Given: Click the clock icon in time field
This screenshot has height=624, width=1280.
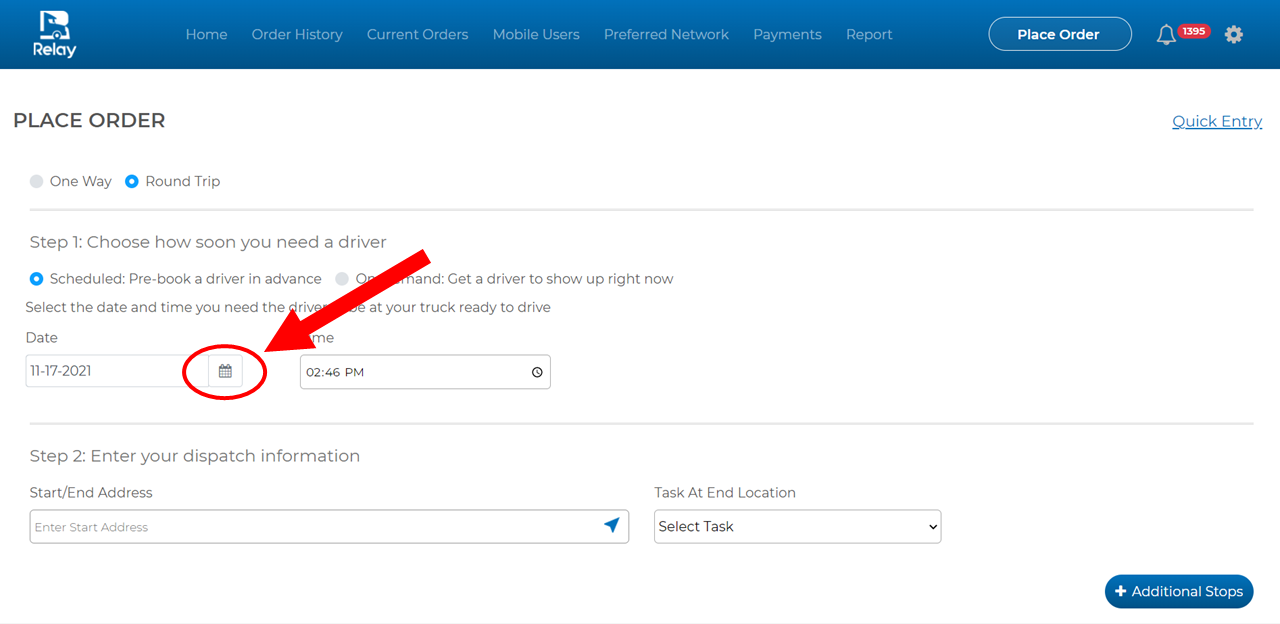Looking at the screenshot, I should coord(537,372).
